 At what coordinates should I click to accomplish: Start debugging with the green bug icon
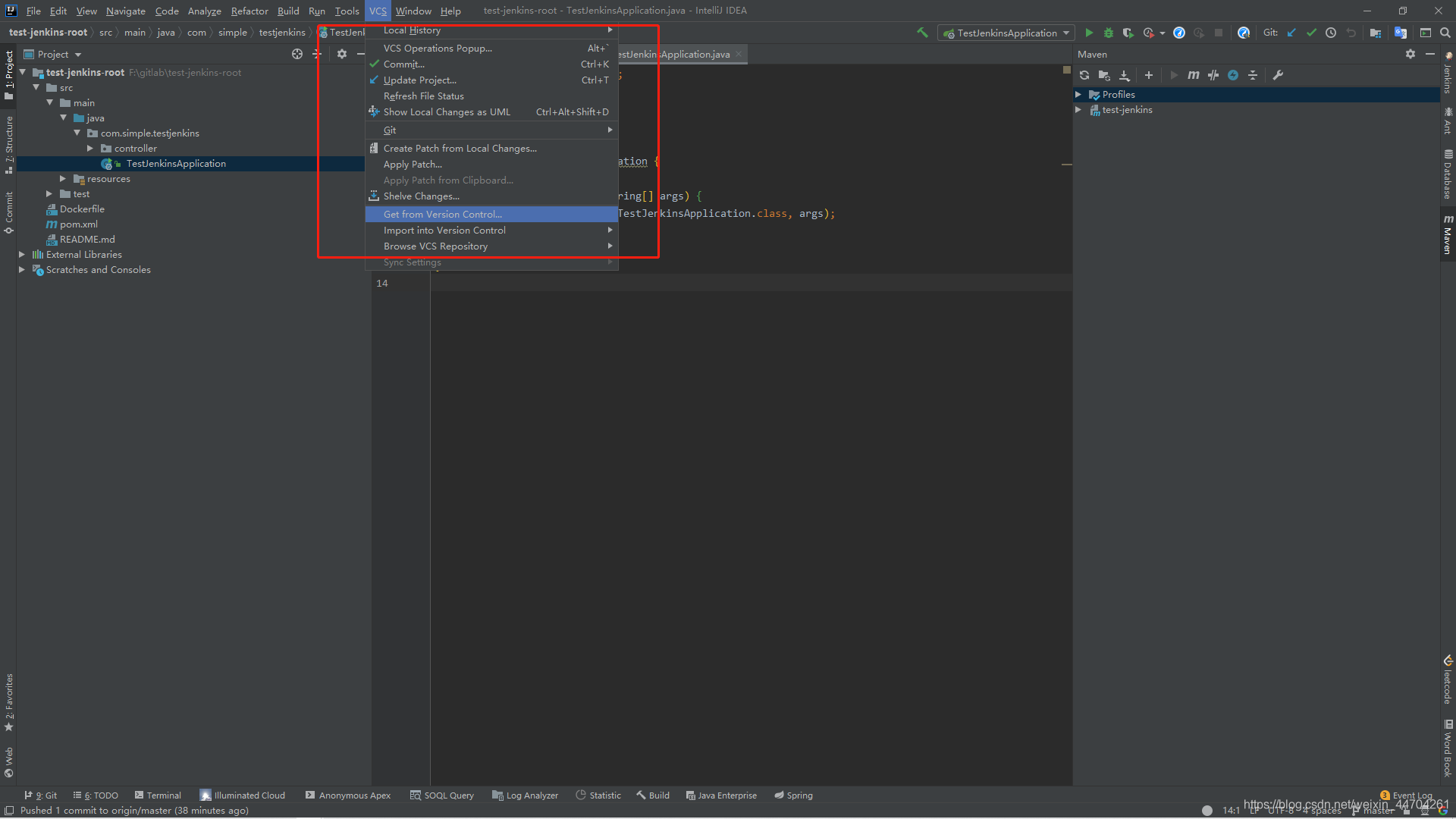tap(1109, 33)
